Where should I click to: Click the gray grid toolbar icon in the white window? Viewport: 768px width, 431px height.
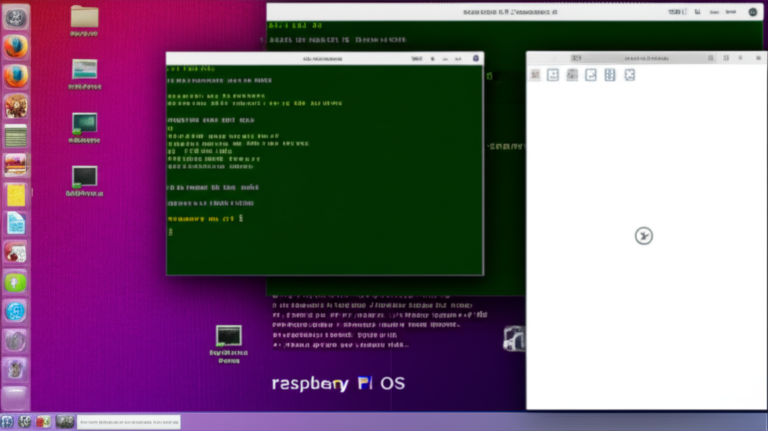pos(572,75)
